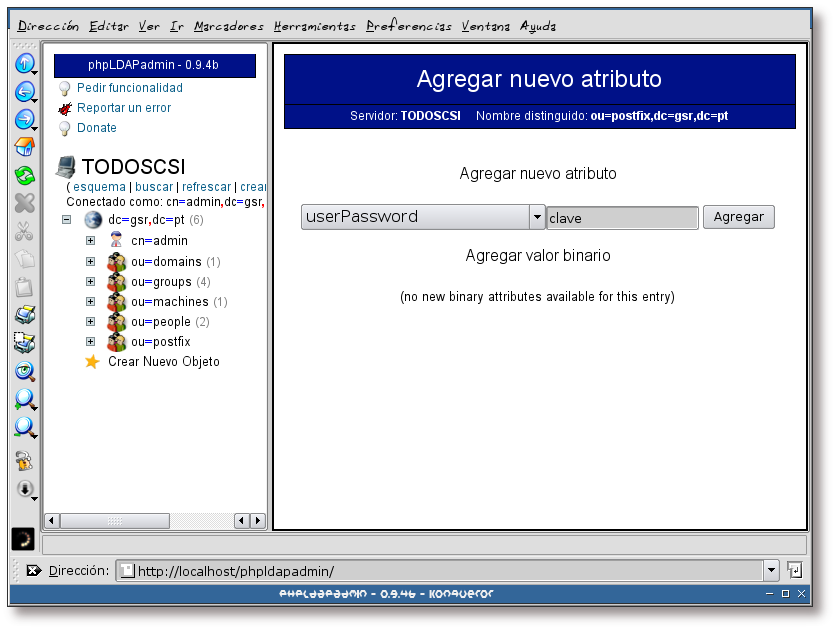Screen dimensions: 836x630
Task: Click the Home icon in the toolbar
Action: click(25, 148)
